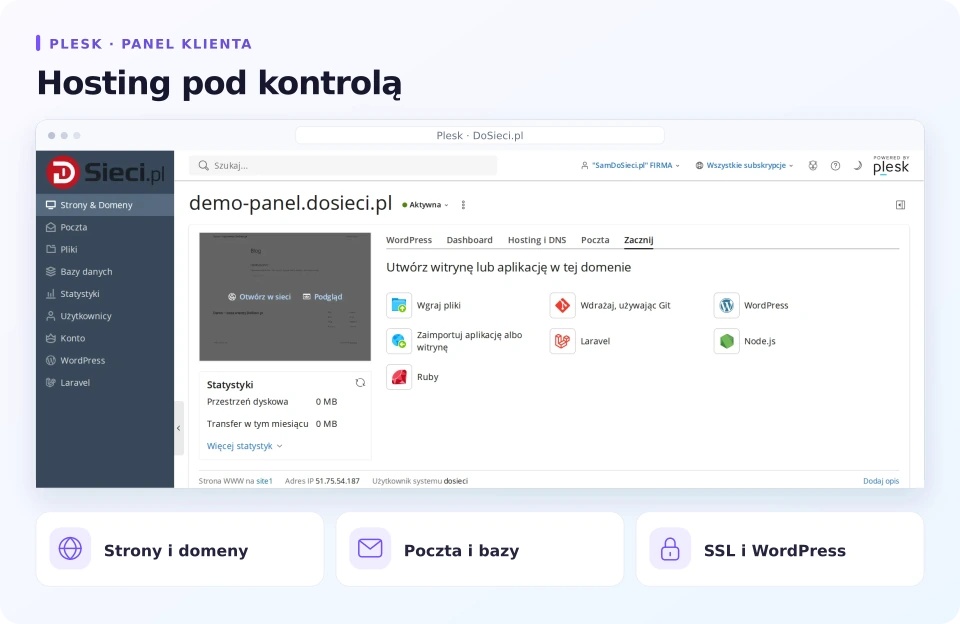
Task: Open the help question mark icon
Action: click(x=835, y=165)
